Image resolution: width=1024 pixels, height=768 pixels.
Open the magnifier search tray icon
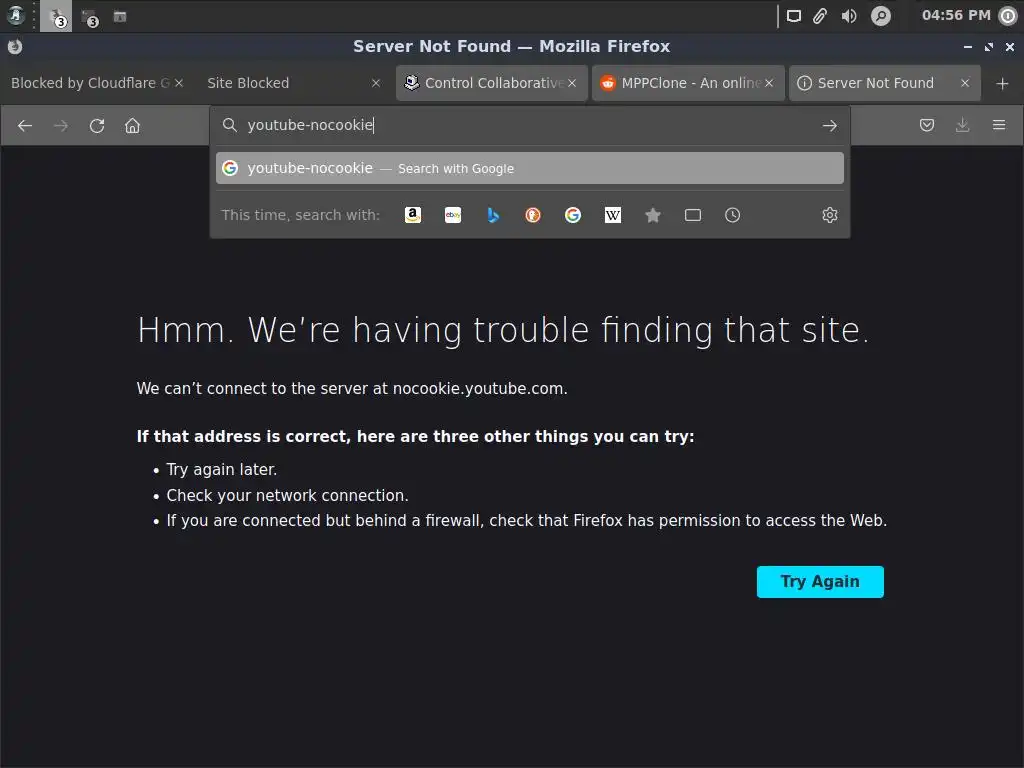click(881, 16)
